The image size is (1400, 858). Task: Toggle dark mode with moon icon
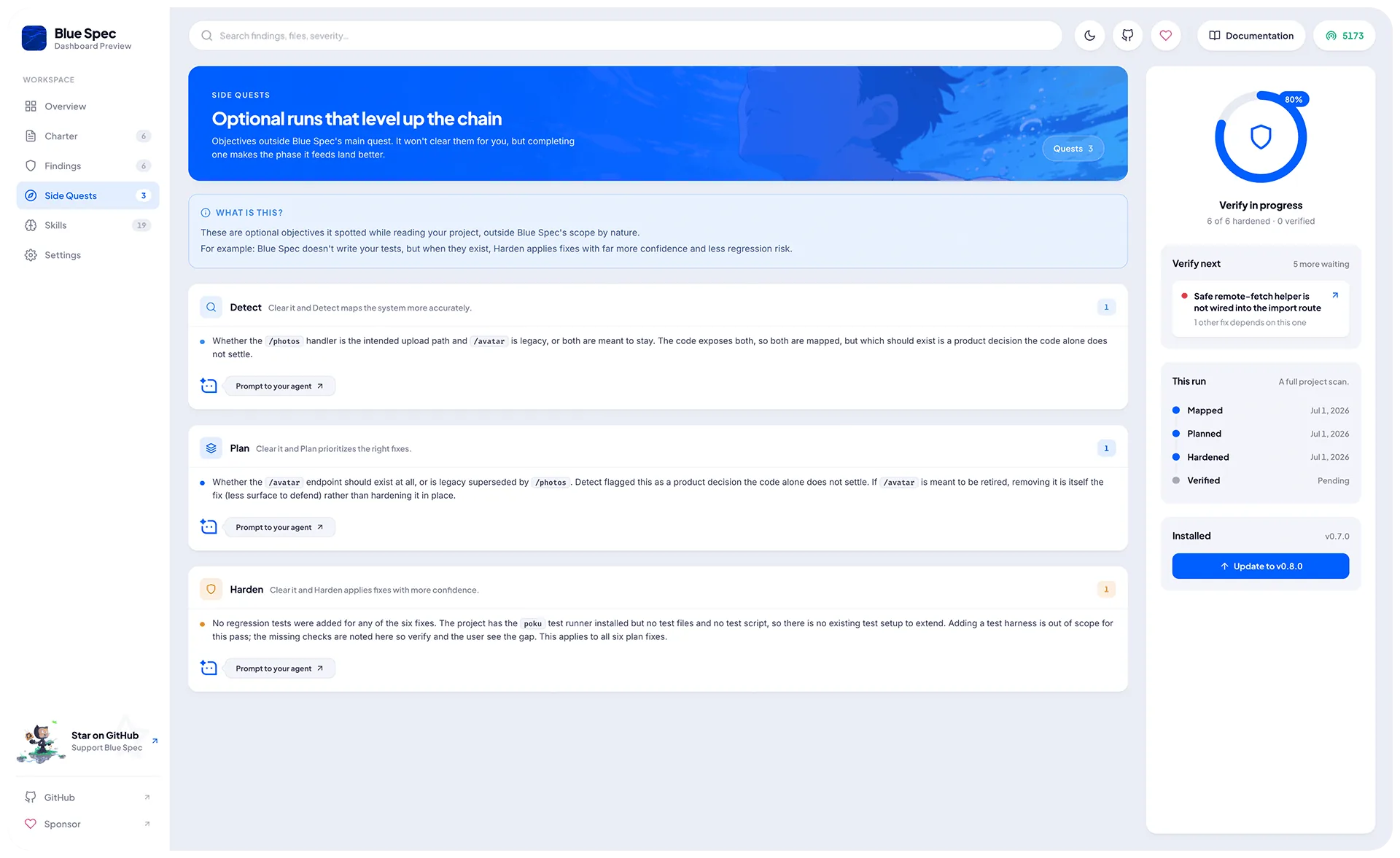tap(1089, 36)
